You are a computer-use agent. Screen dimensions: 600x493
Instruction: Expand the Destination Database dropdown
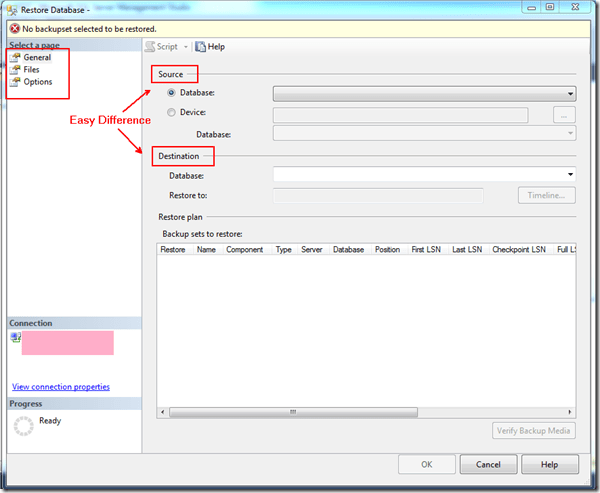pos(569,175)
